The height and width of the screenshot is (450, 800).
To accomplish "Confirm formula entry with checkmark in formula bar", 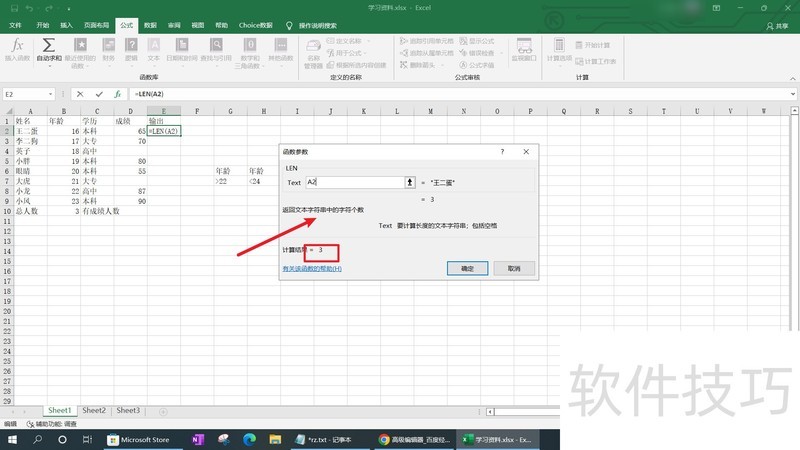I will click(x=99, y=94).
